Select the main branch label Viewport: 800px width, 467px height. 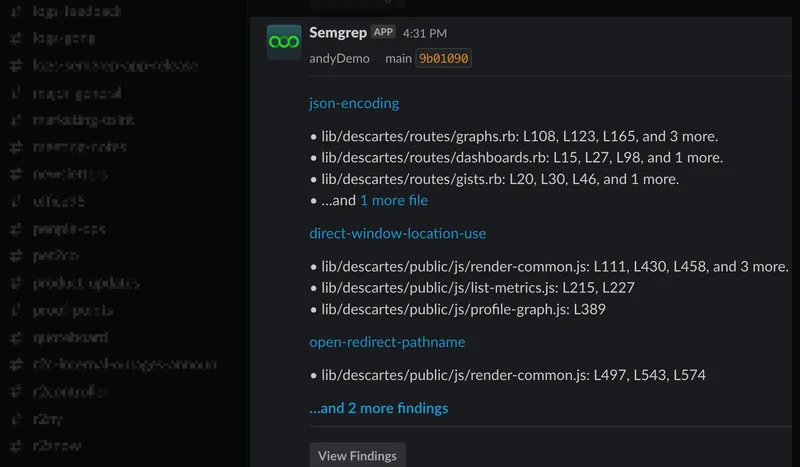tap(398, 58)
